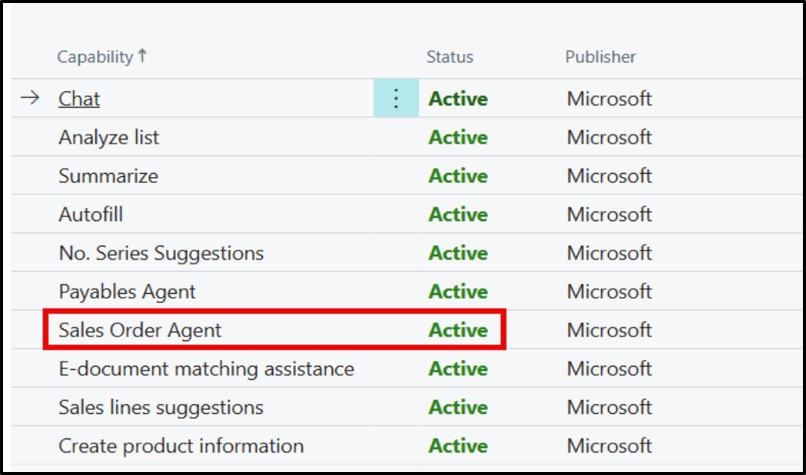The image size is (806, 475).
Task: Click Microsoft publisher in Sales Order Agent row
Action: [609, 330]
